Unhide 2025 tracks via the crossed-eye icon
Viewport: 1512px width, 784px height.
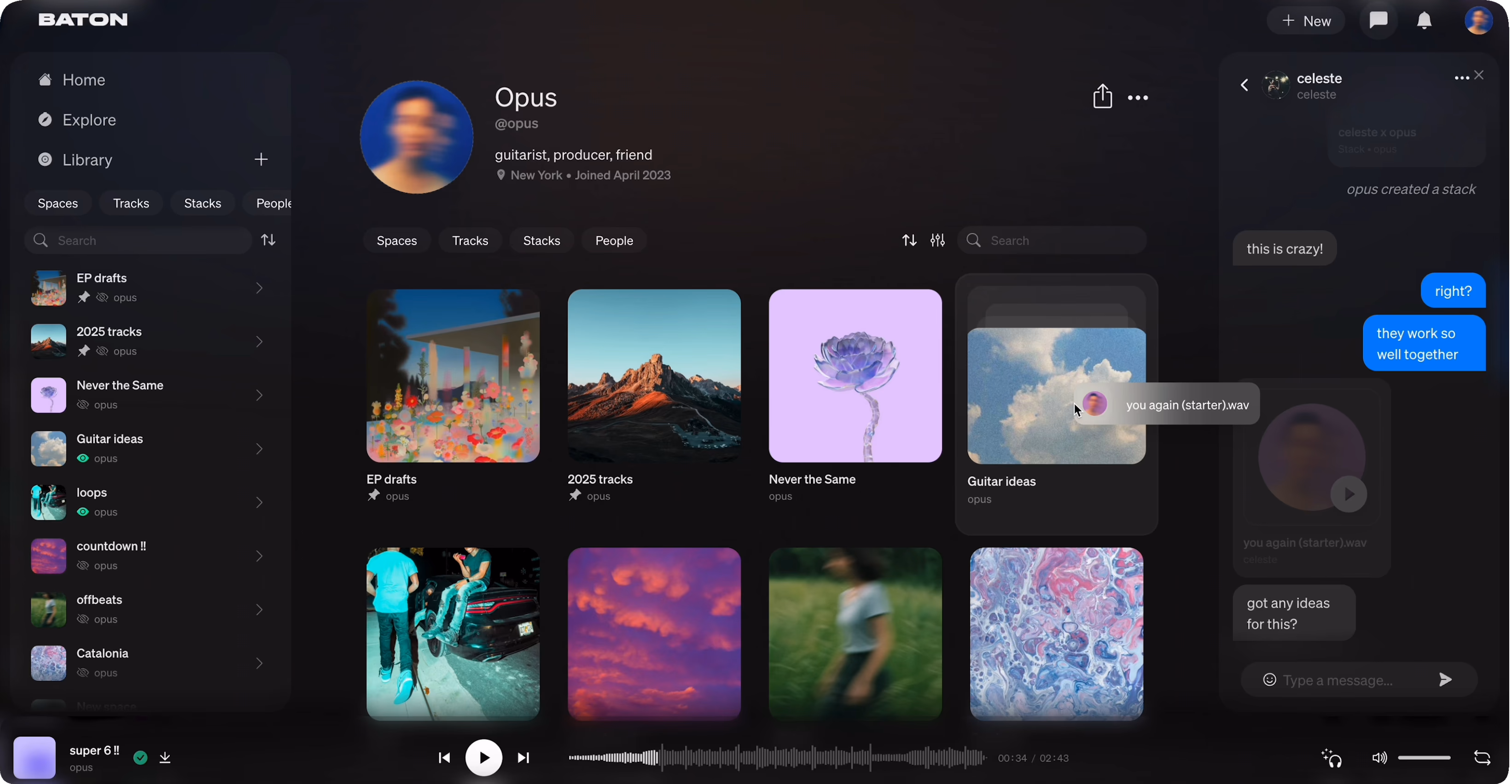click(x=103, y=351)
